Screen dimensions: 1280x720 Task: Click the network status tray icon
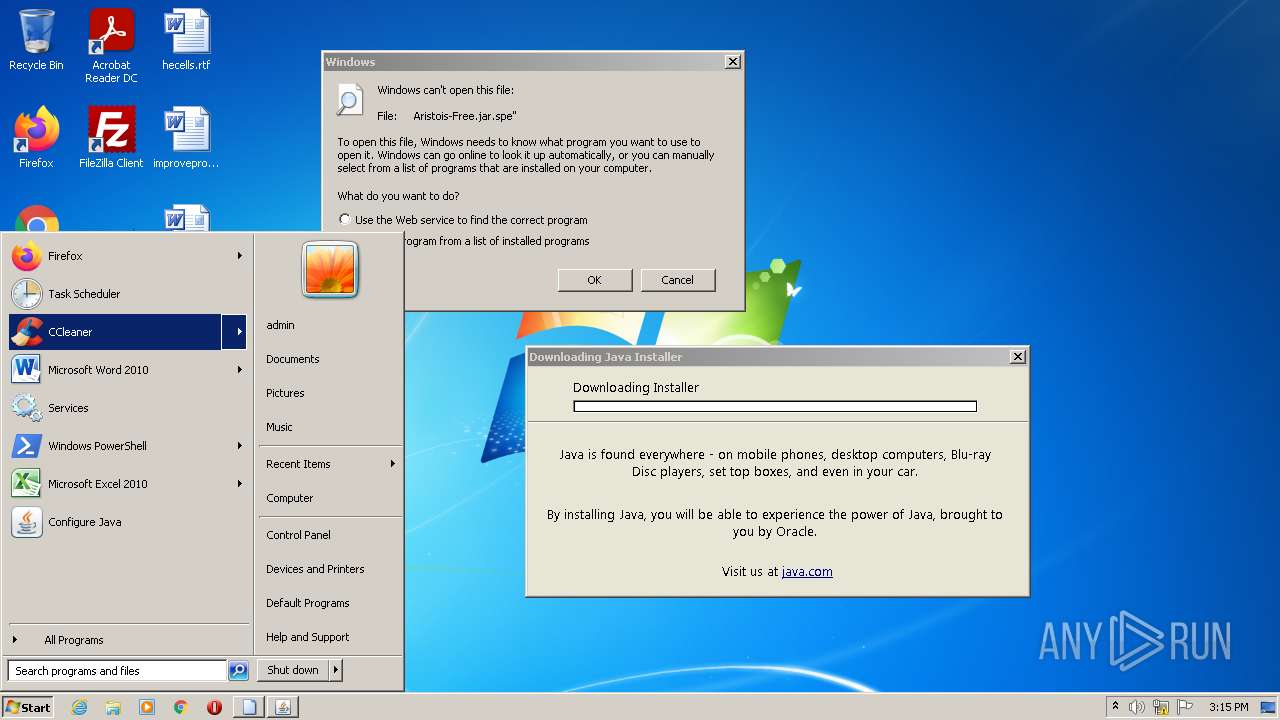(x=1161, y=707)
